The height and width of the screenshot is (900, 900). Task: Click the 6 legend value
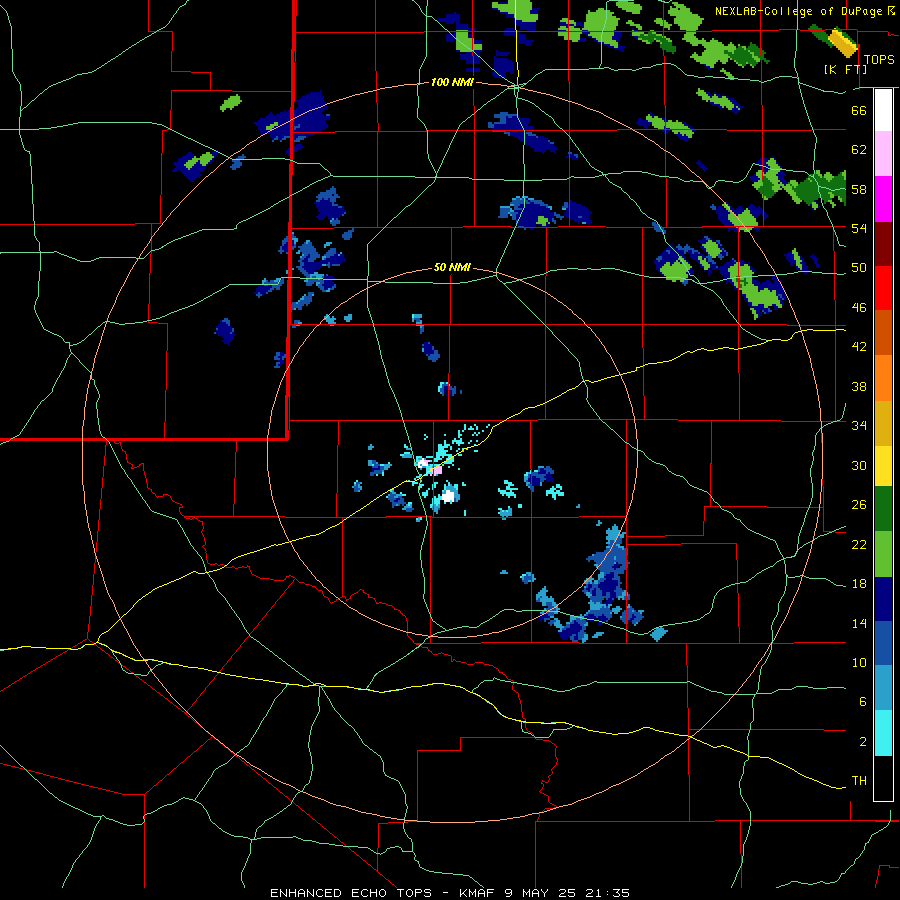tap(863, 702)
